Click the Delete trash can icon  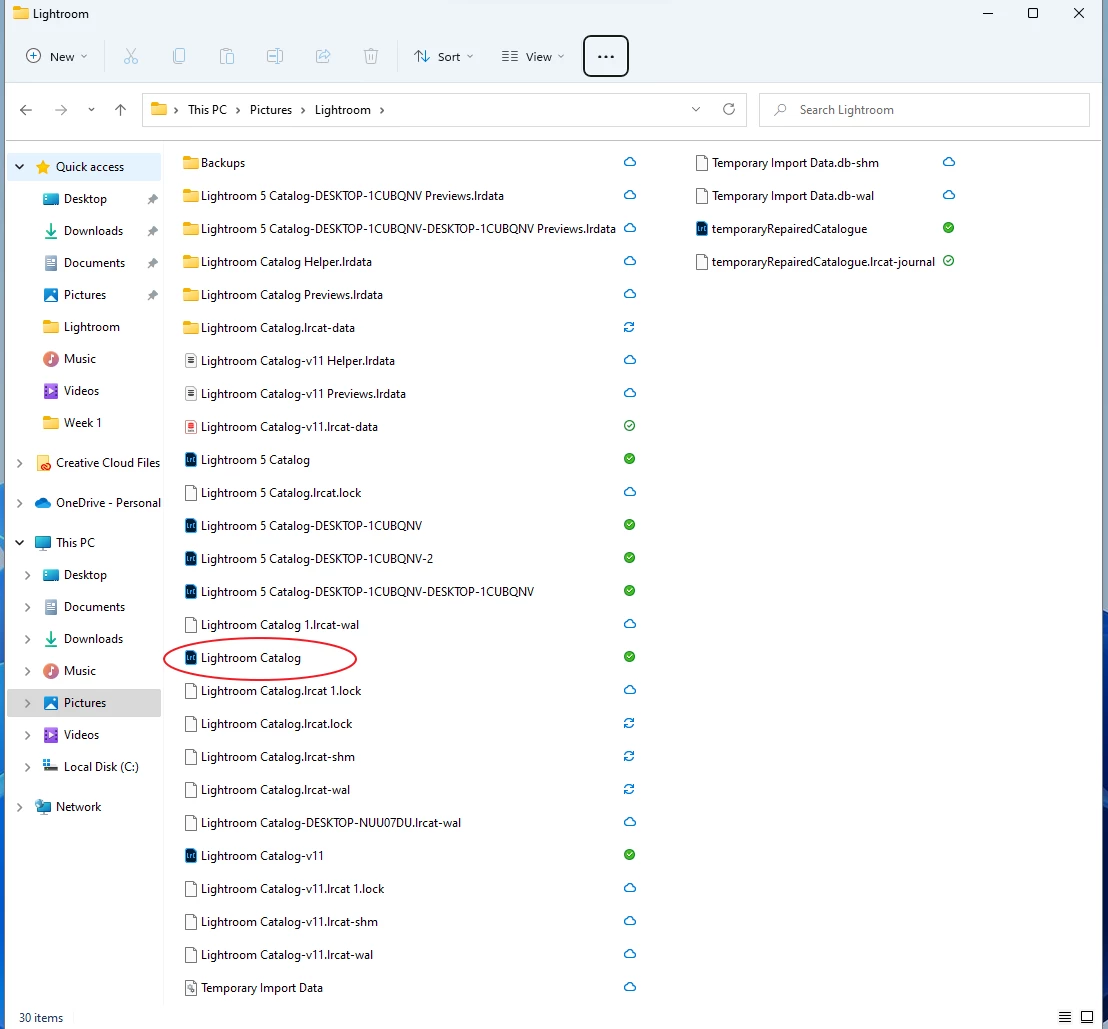pyautogui.click(x=371, y=57)
